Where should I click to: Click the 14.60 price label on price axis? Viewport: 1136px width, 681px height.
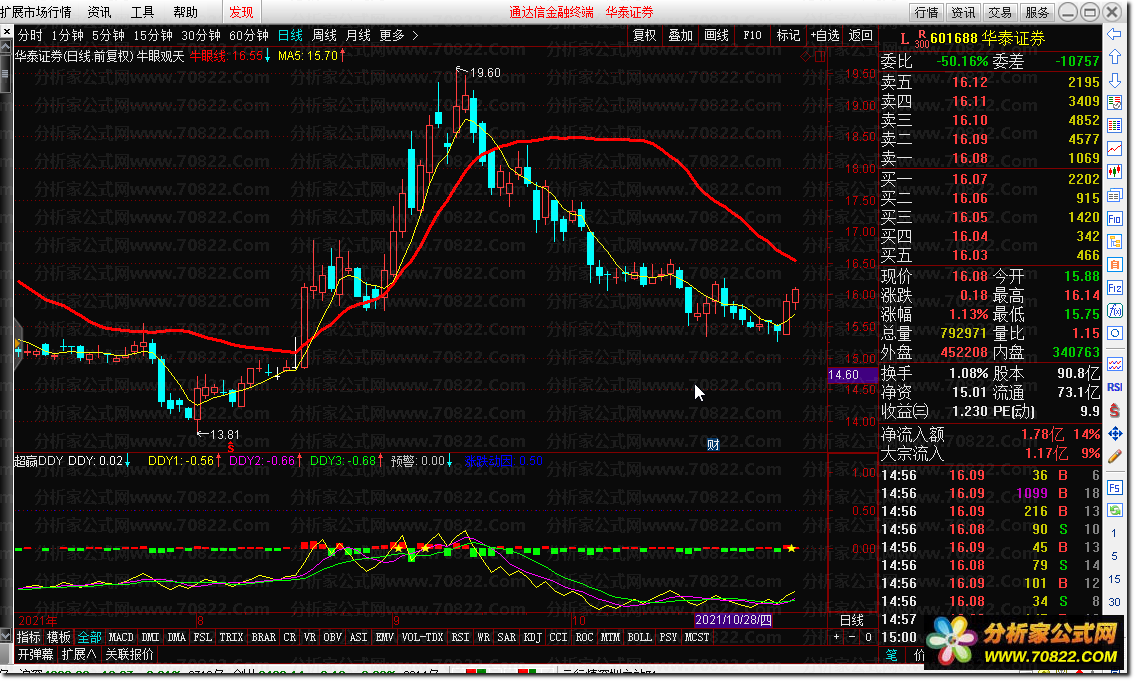pyautogui.click(x=852, y=375)
